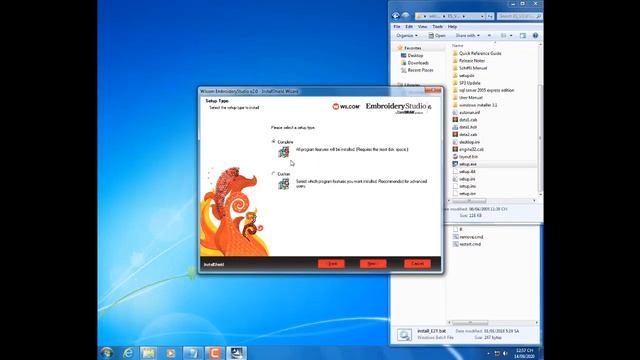Screen dimensions: 640x360
Task: Select the data1.hdr file
Action: (x=468, y=127)
